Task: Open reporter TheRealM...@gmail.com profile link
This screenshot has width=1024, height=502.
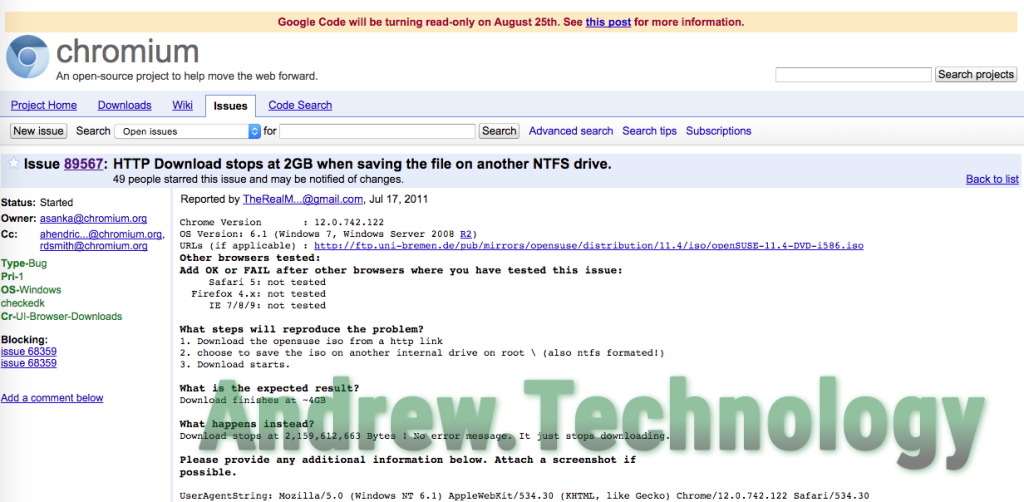Action: pyautogui.click(x=302, y=199)
